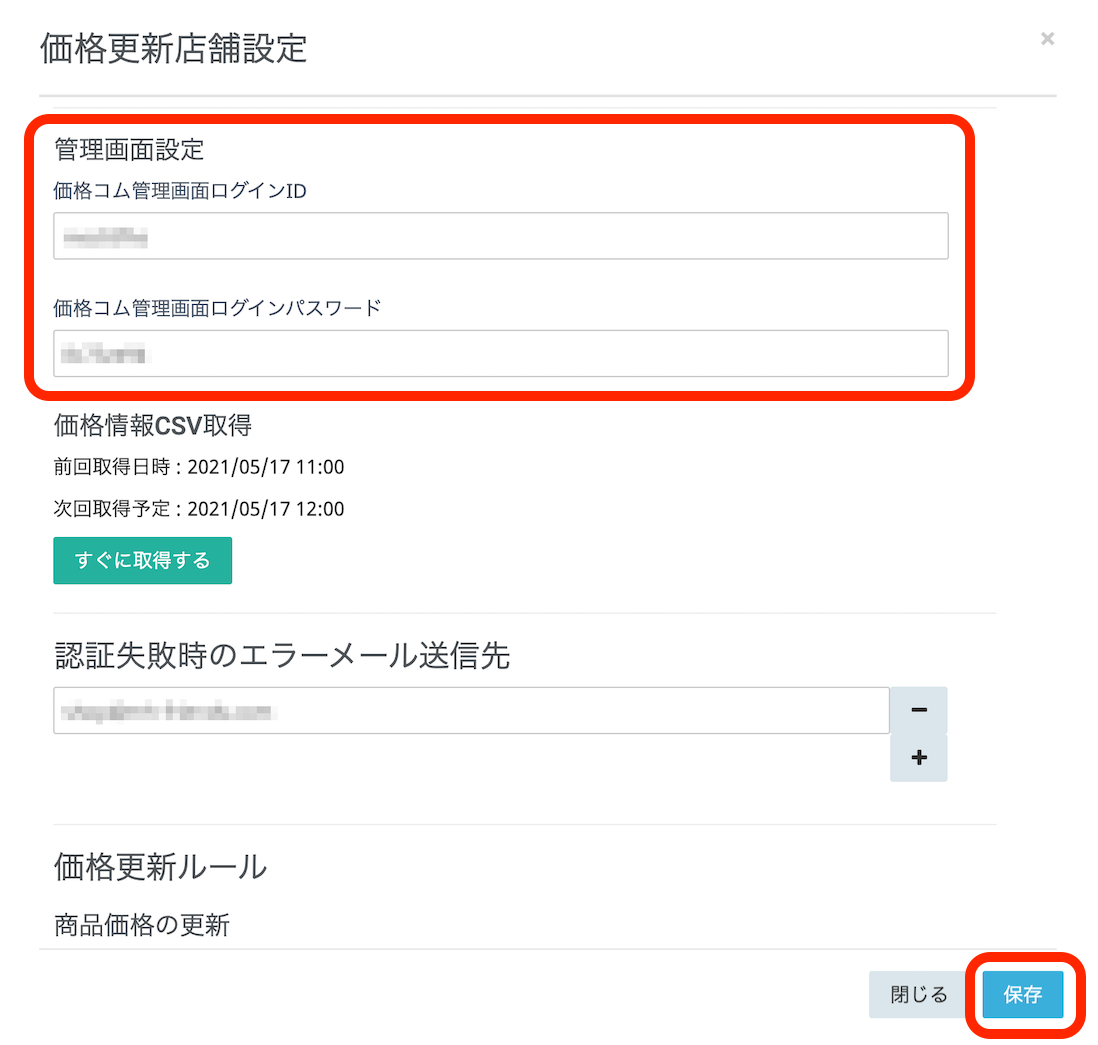This screenshot has width=1098, height=1045.
Task: Click the 管理画面設定 section heading
Action: [x=129, y=150]
